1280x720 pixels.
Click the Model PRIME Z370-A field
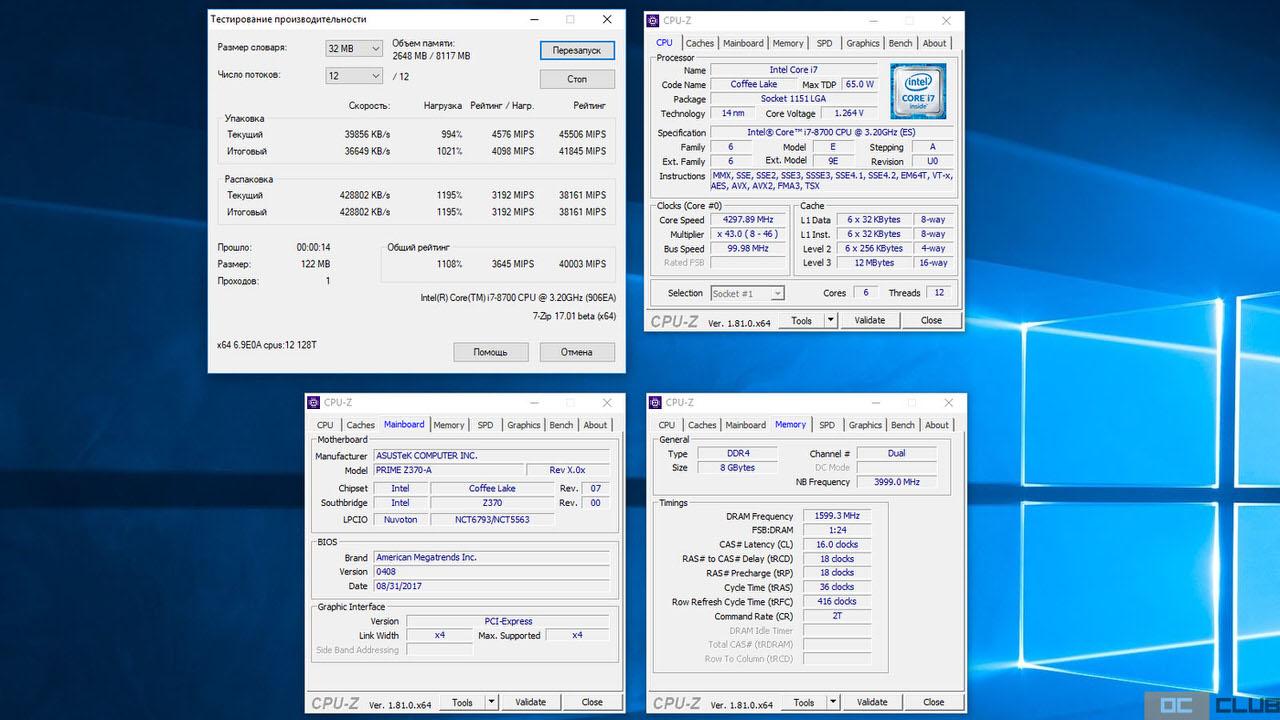coord(448,470)
